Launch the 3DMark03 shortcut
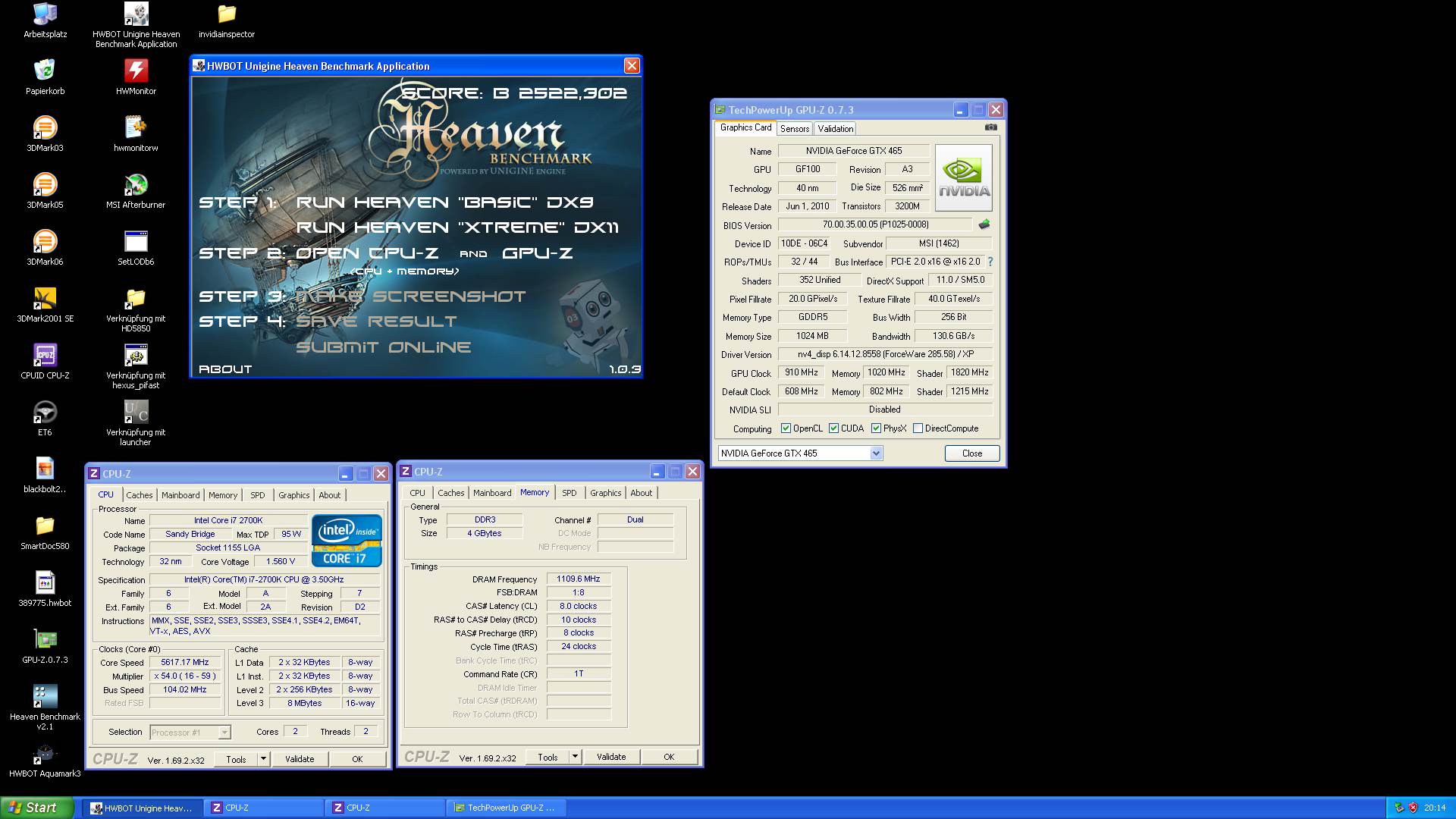 pos(45,134)
